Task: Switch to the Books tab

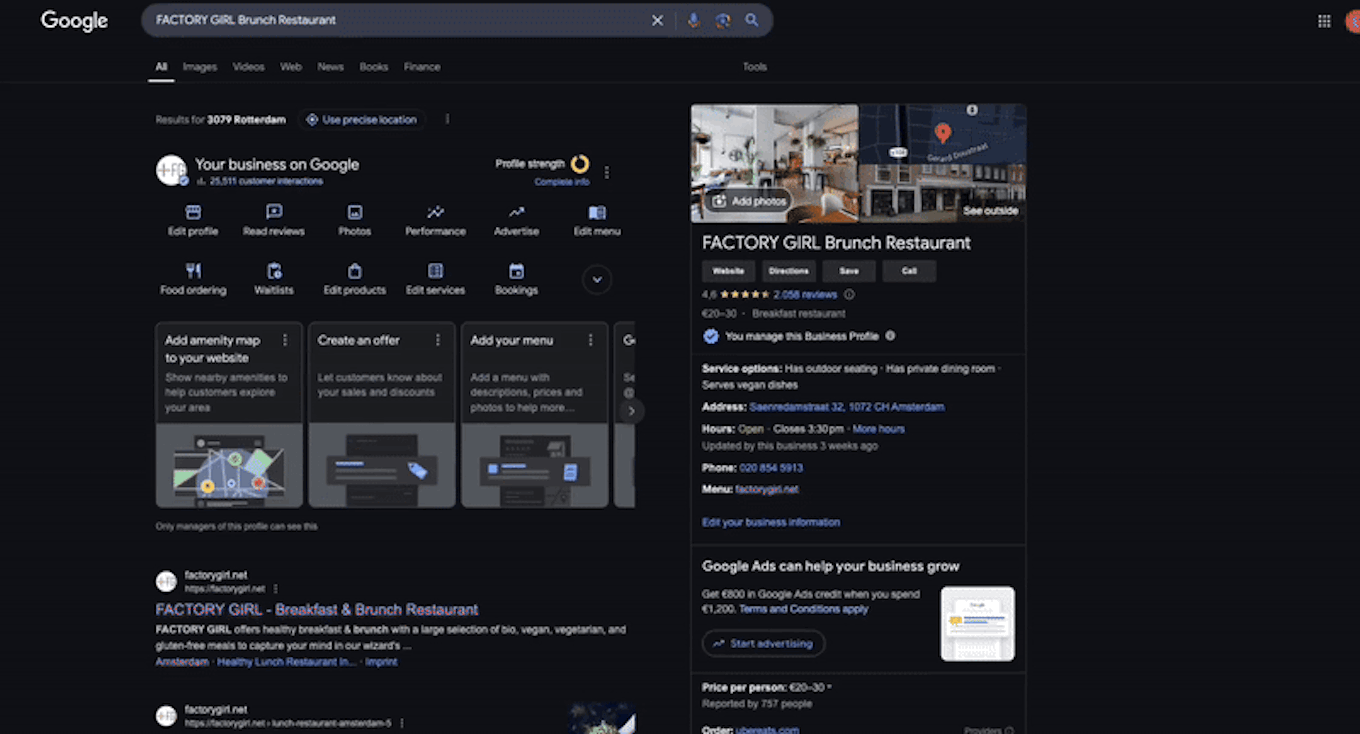Action: pyautogui.click(x=374, y=67)
